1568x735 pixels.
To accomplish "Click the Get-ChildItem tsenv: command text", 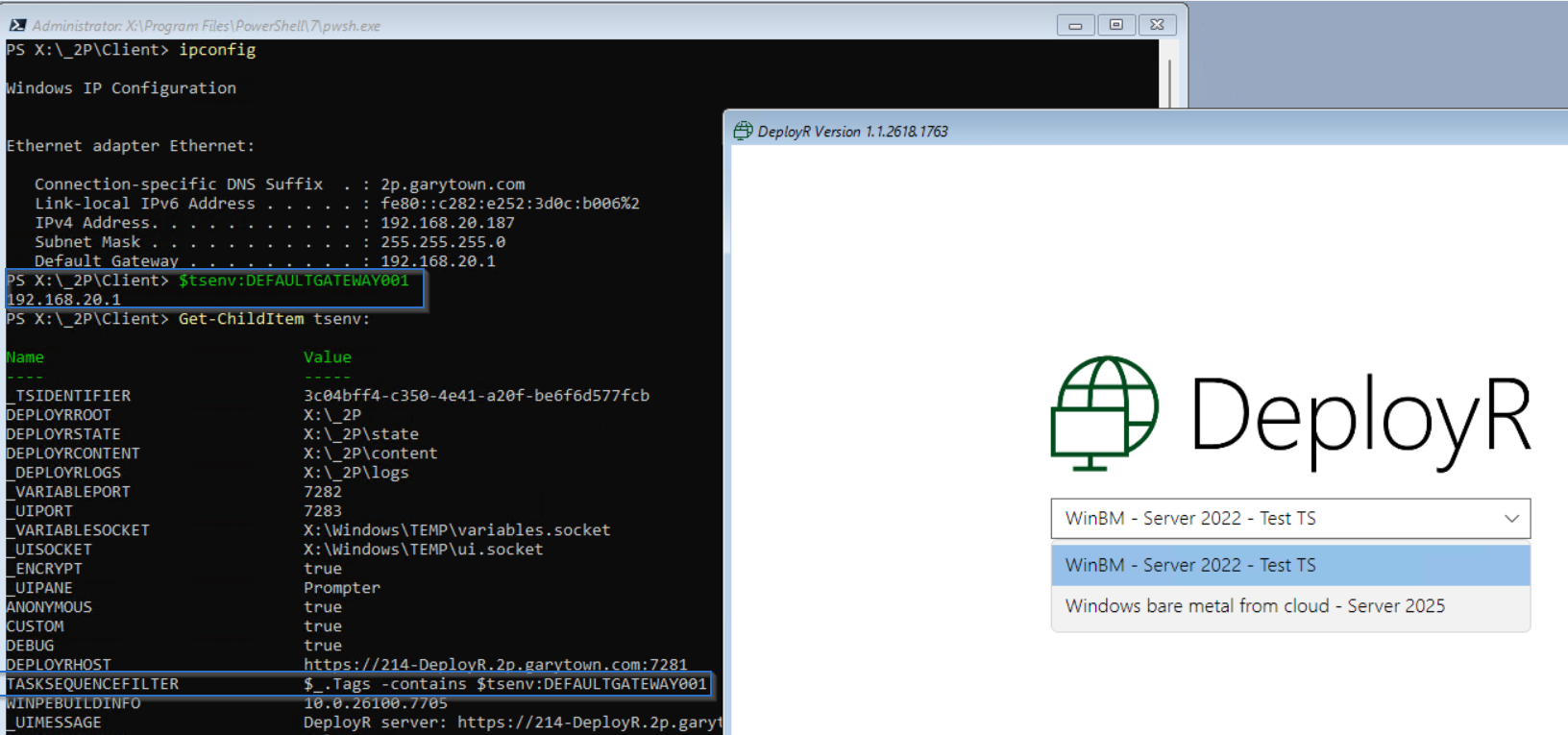I will pos(274,319).
